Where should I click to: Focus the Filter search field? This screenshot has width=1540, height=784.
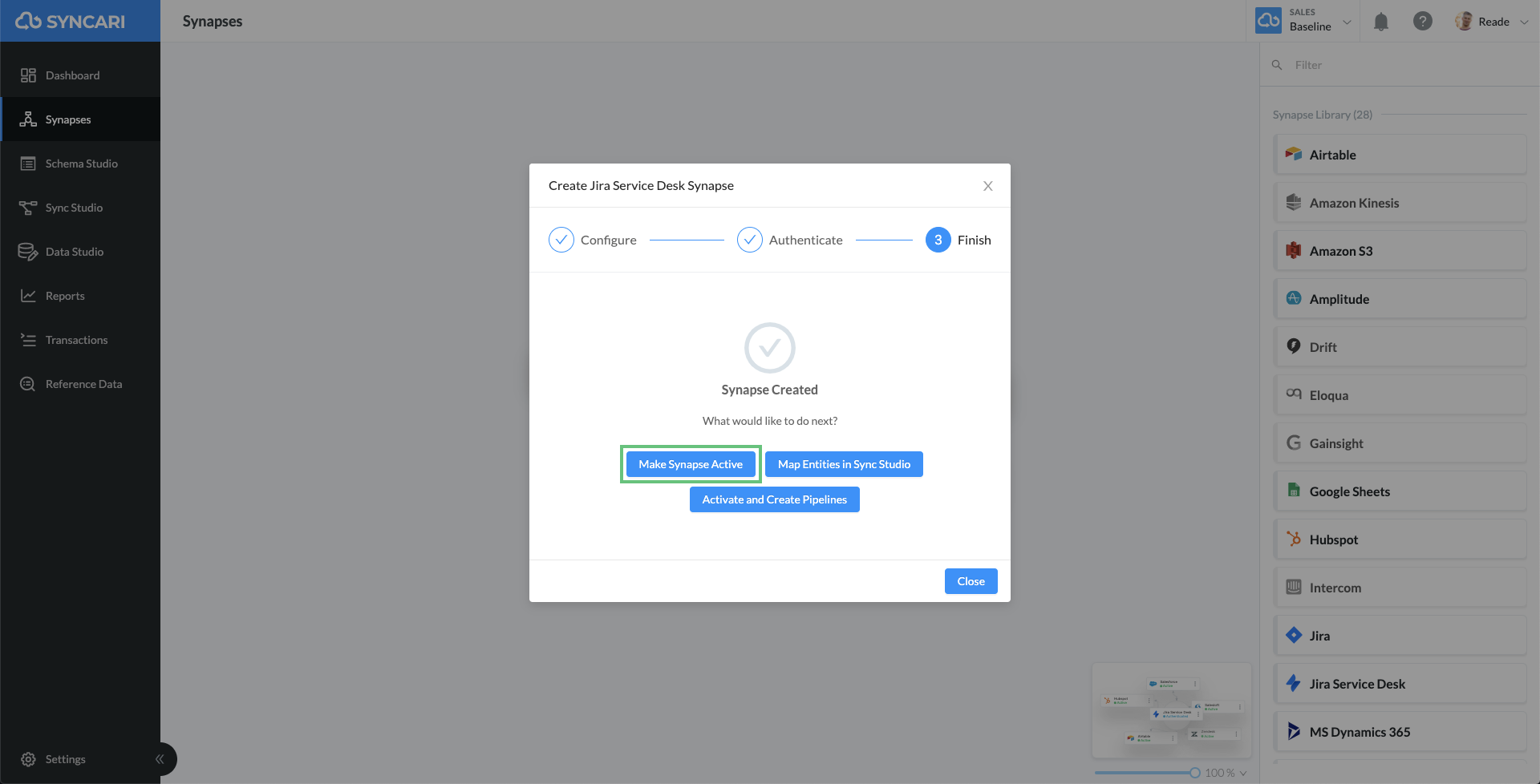(1400, 65)
